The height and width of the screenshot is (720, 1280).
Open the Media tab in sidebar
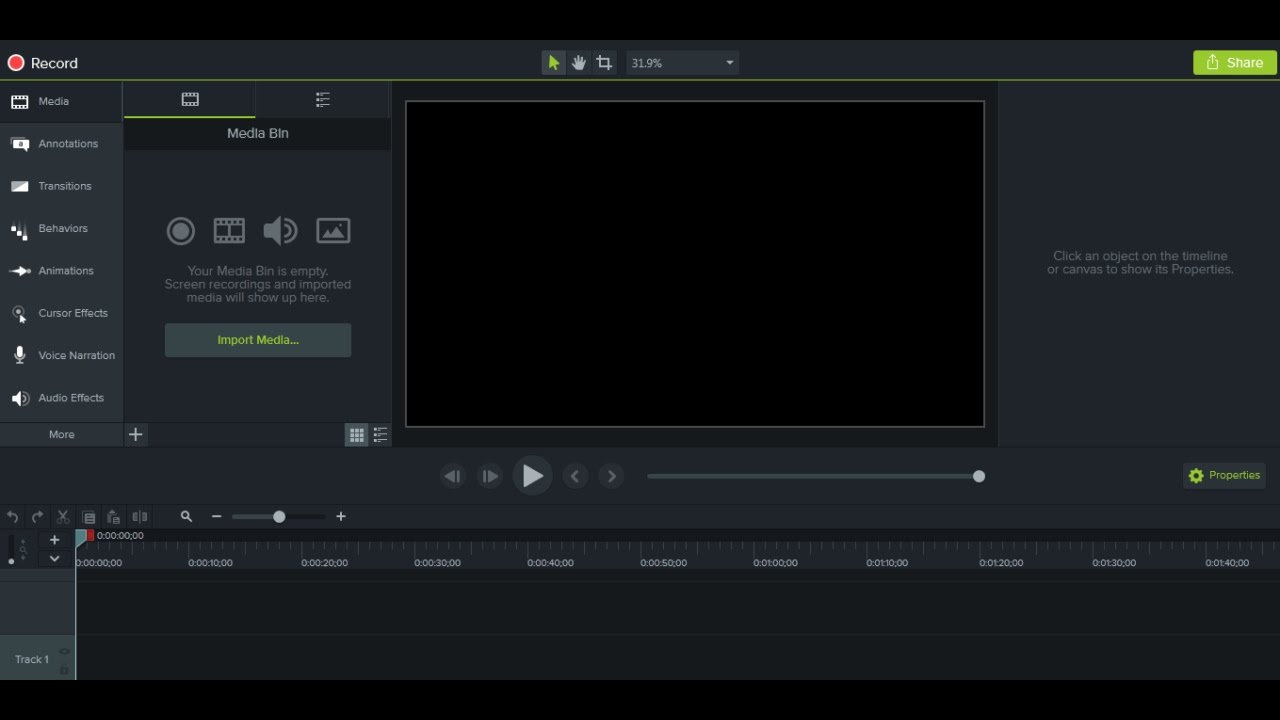(x=61, y=101)
